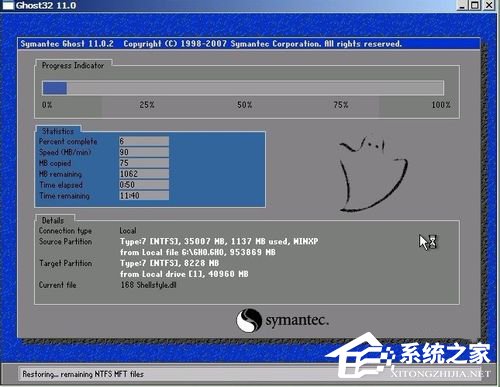Select the Percent complete value field
500x387 pixels.
point(144,141)
